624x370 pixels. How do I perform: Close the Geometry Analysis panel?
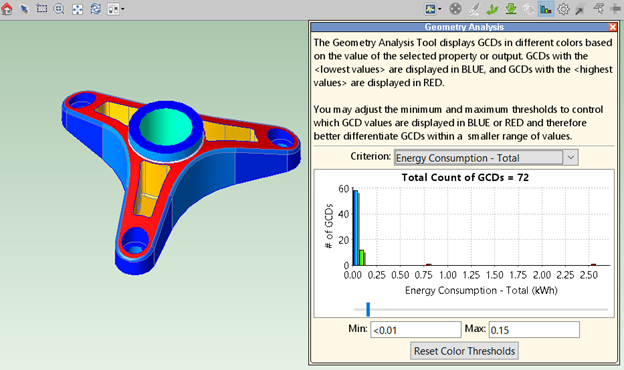click(x=612, y=27)
